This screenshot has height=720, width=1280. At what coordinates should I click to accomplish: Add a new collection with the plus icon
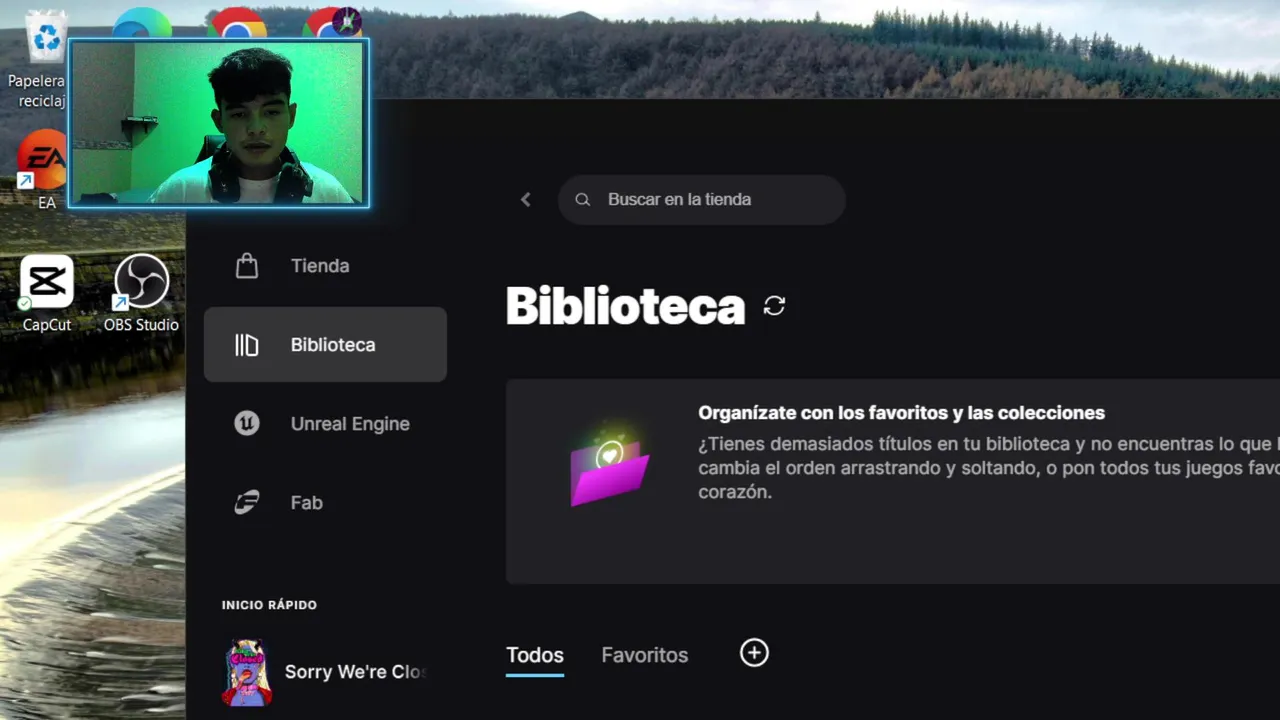(754, 653)
